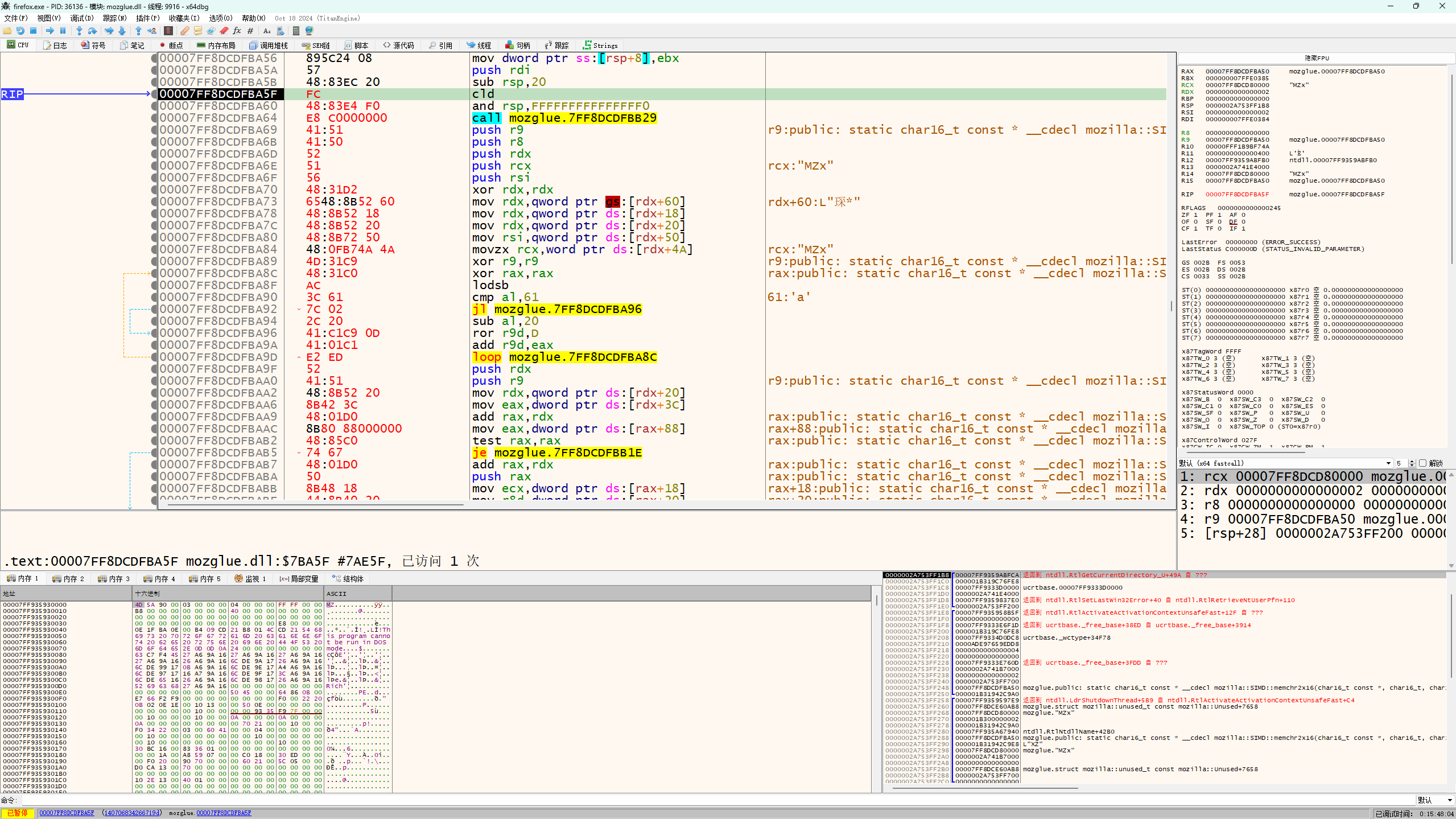Click the Pause execution toolbar icon
Screen dimensions: 1456x819
(x=63, y=31)
